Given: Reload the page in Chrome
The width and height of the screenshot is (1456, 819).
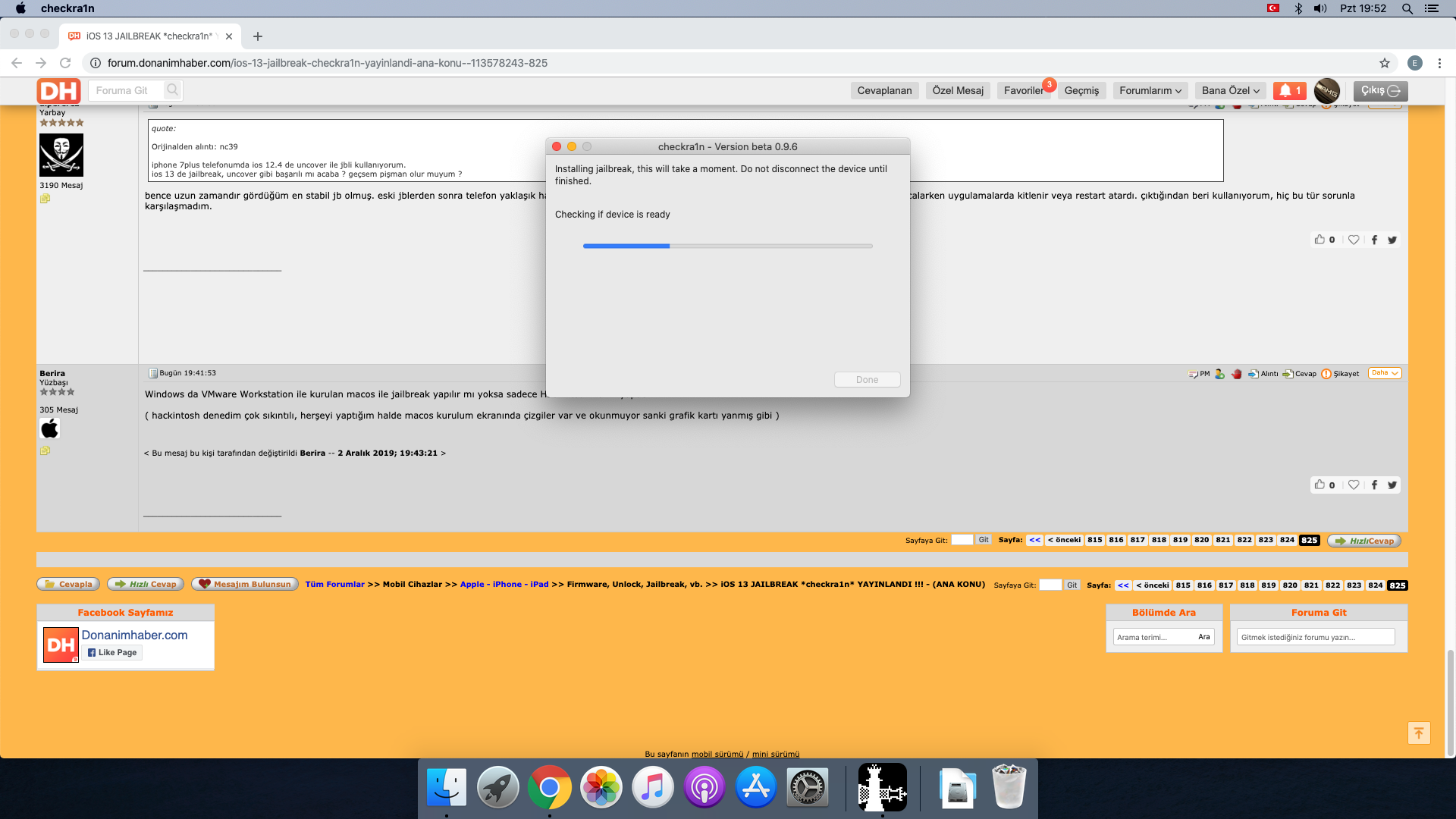Looking at the screenshot, I should [65, 63].
